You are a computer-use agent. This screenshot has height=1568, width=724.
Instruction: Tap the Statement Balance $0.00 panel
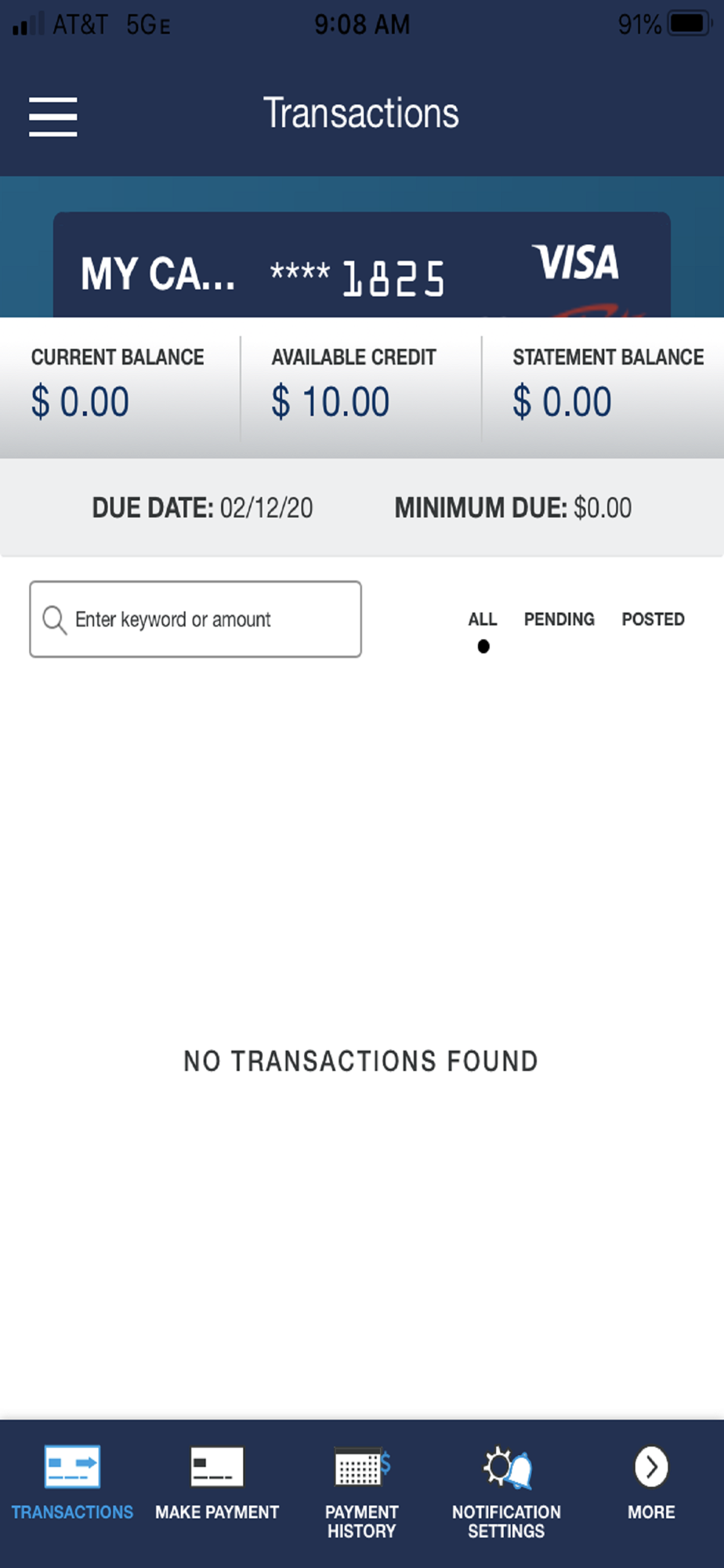[603, 386]
